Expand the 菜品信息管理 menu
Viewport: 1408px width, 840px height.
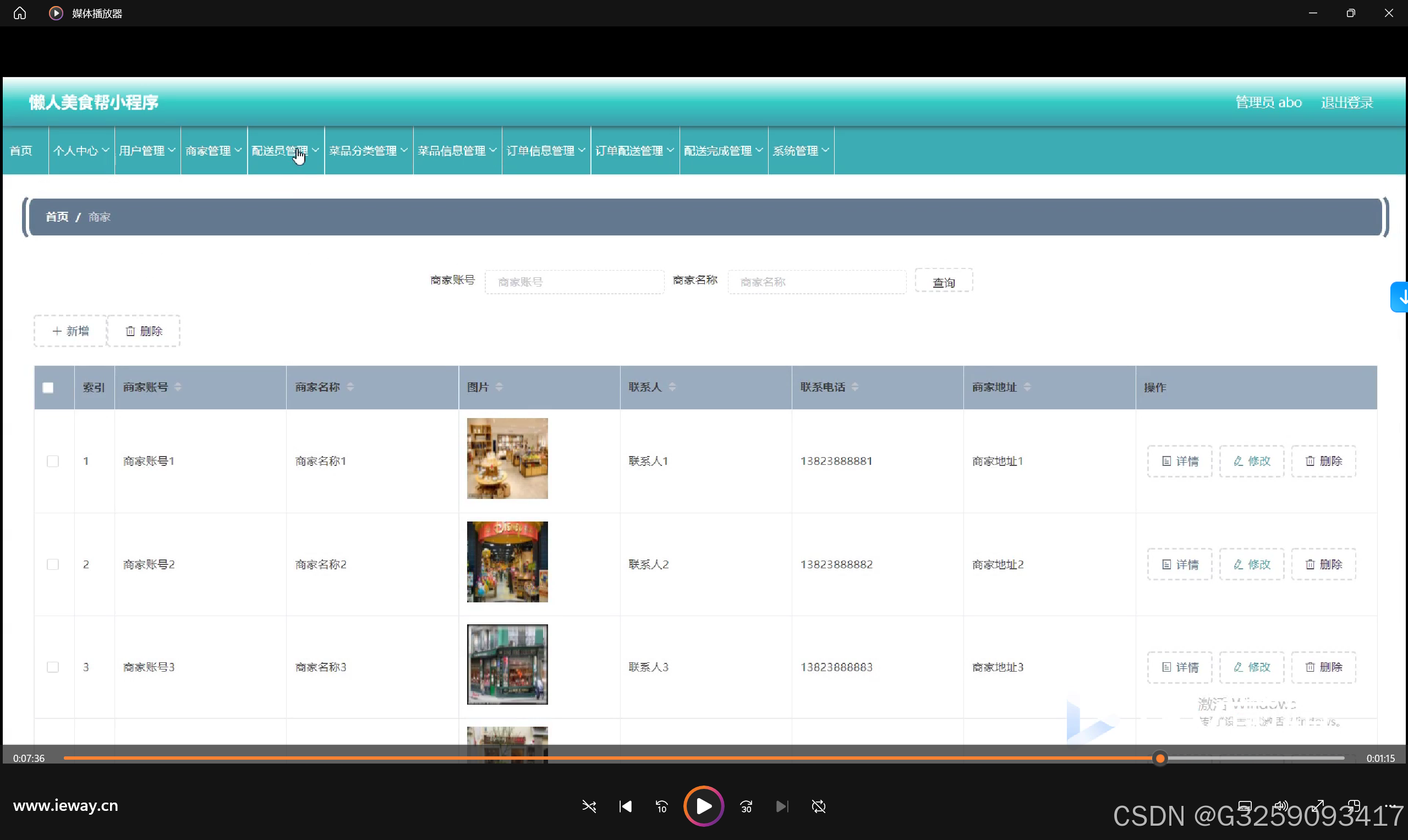click(x=457, y=151)
